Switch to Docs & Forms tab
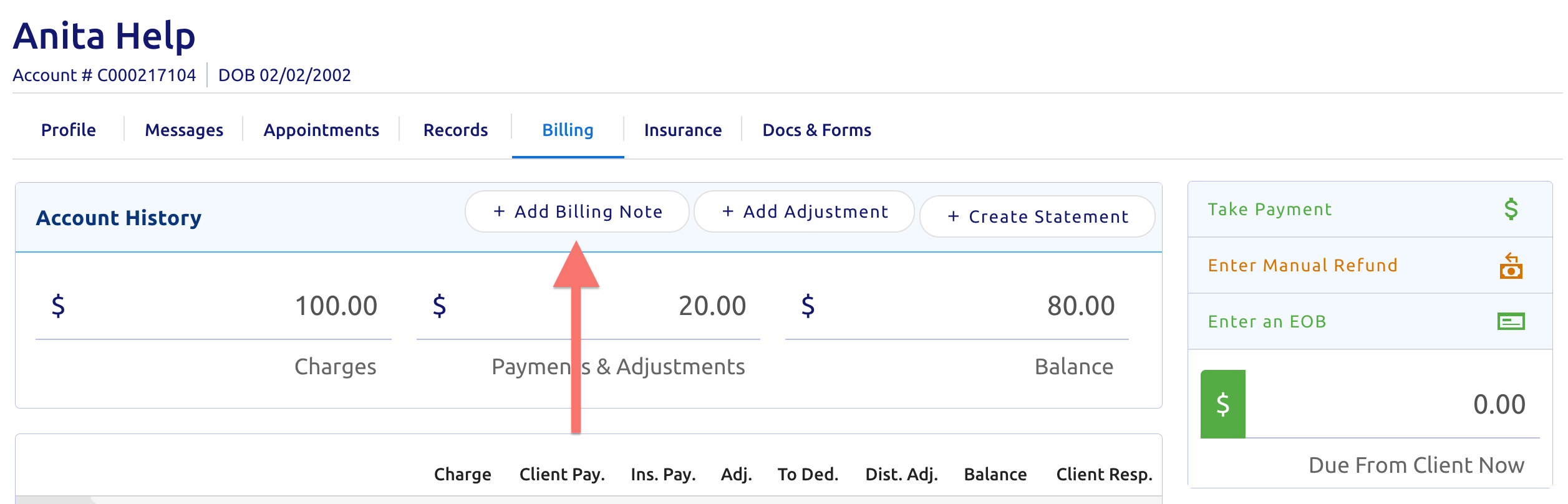 [x=816, y=130]
